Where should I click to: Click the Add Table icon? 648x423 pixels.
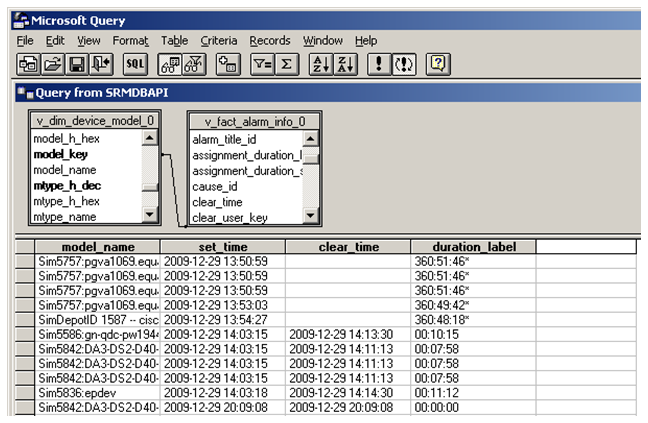pyautogui.click(x=228, y=64)
